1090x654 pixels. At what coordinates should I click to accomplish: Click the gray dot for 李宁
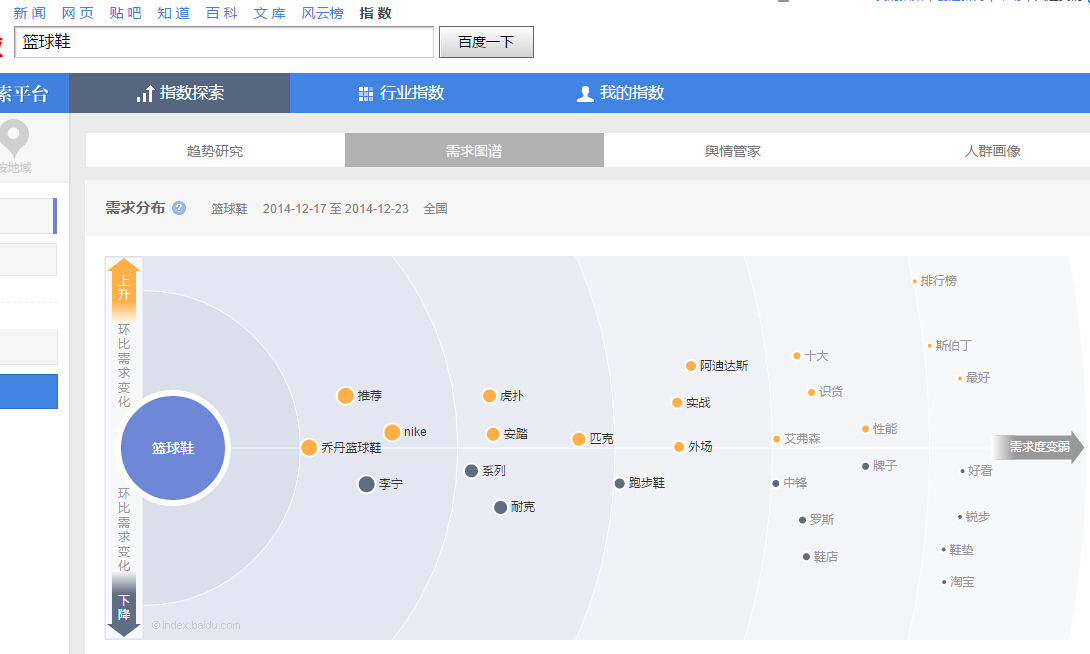[366, 484]
